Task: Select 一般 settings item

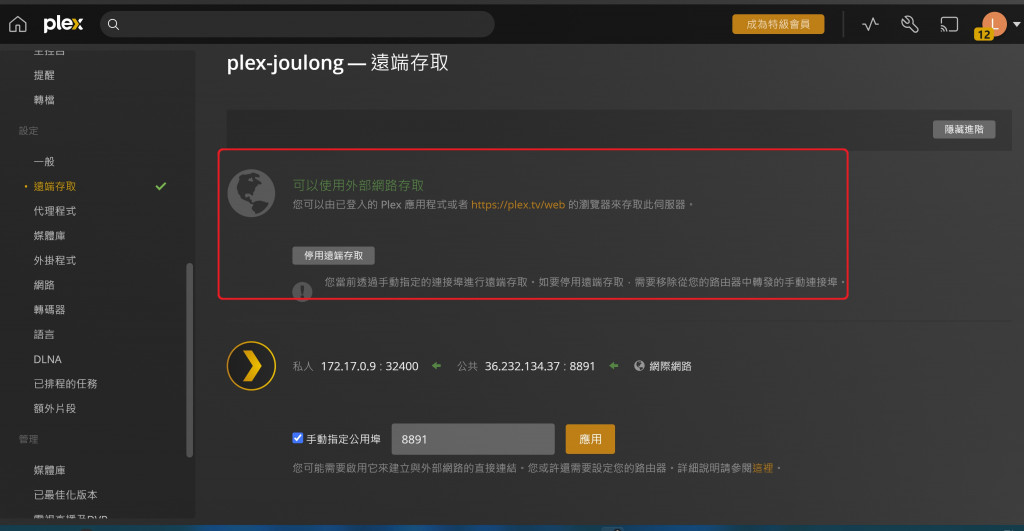Action: [44, 161]
